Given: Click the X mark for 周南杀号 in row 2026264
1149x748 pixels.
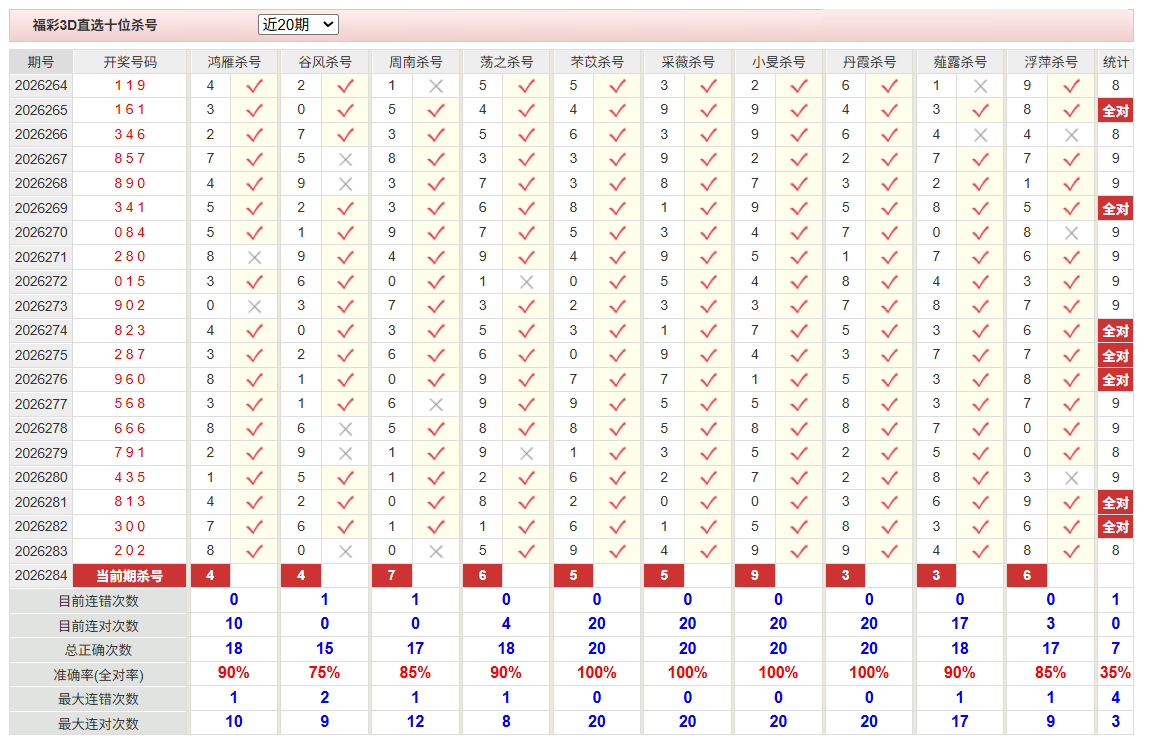Looking at the screenshot, I should [436, 86].
